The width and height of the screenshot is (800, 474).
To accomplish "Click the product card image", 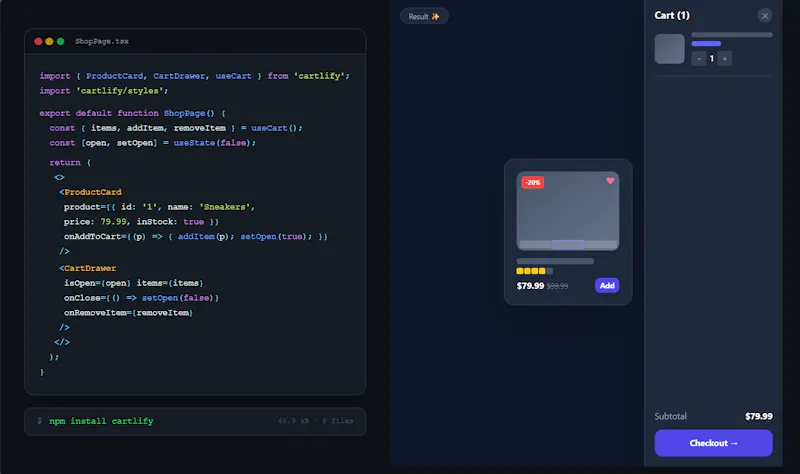I will (x=568, y=211).
